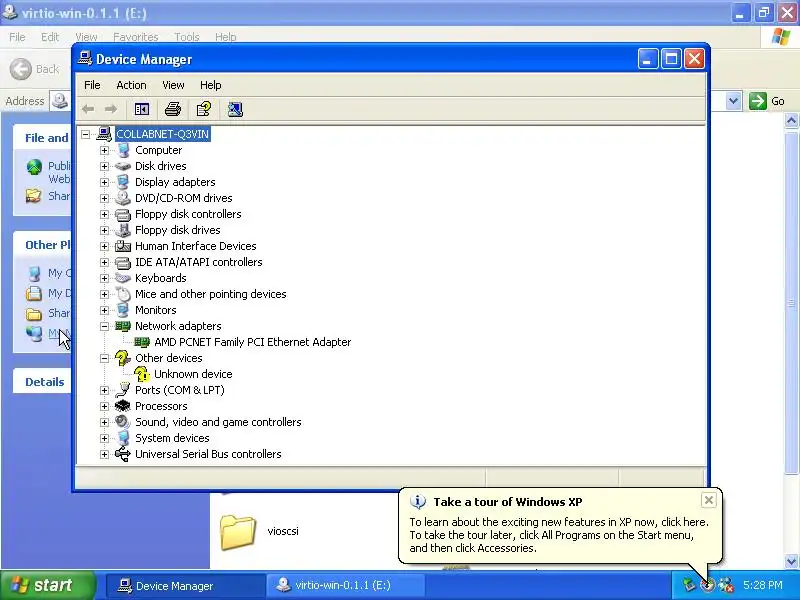
Task: Collapse the Network adapters node
Action: (105, 326)
